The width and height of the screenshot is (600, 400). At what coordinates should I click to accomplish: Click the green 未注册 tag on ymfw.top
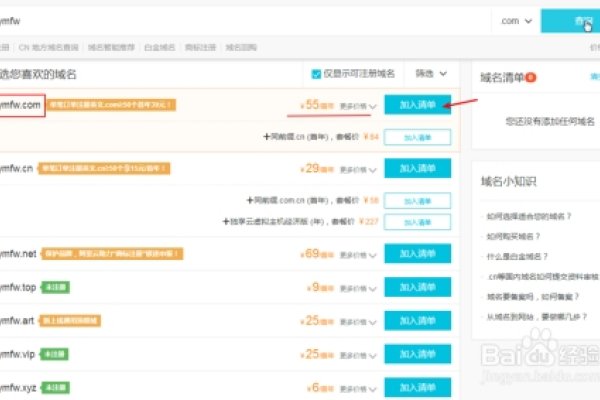53,287
